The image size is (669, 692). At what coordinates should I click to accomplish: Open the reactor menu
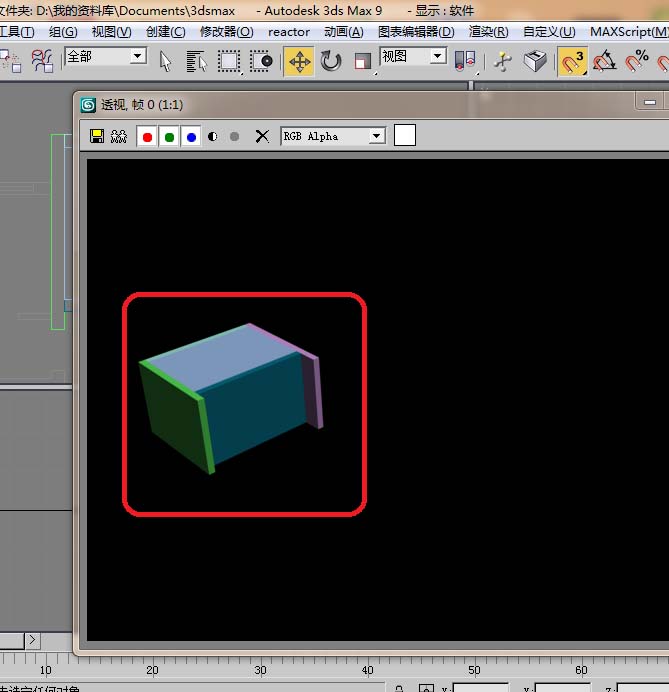[x=288, y=32]
